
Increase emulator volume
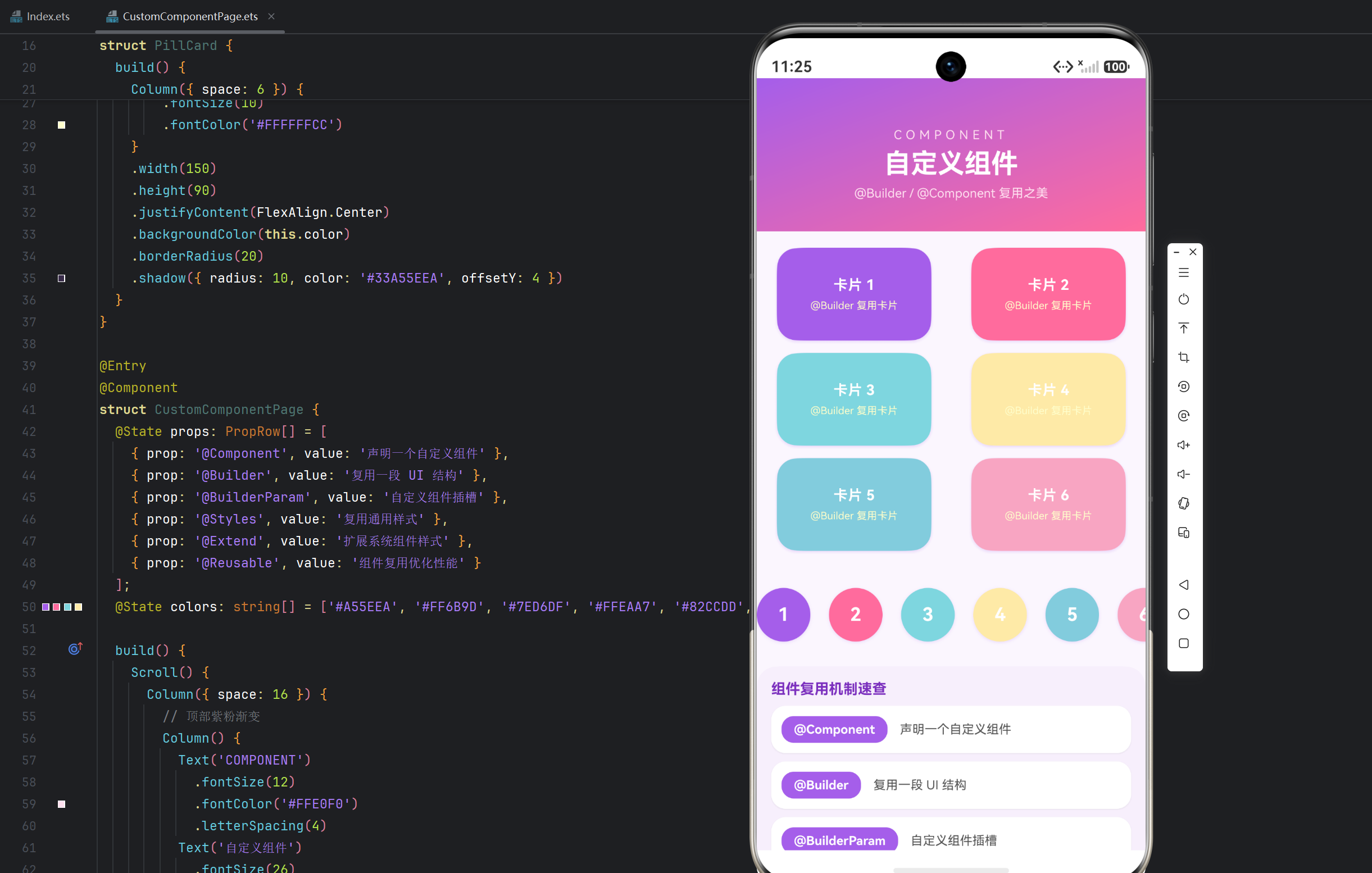coord(1183,445)
